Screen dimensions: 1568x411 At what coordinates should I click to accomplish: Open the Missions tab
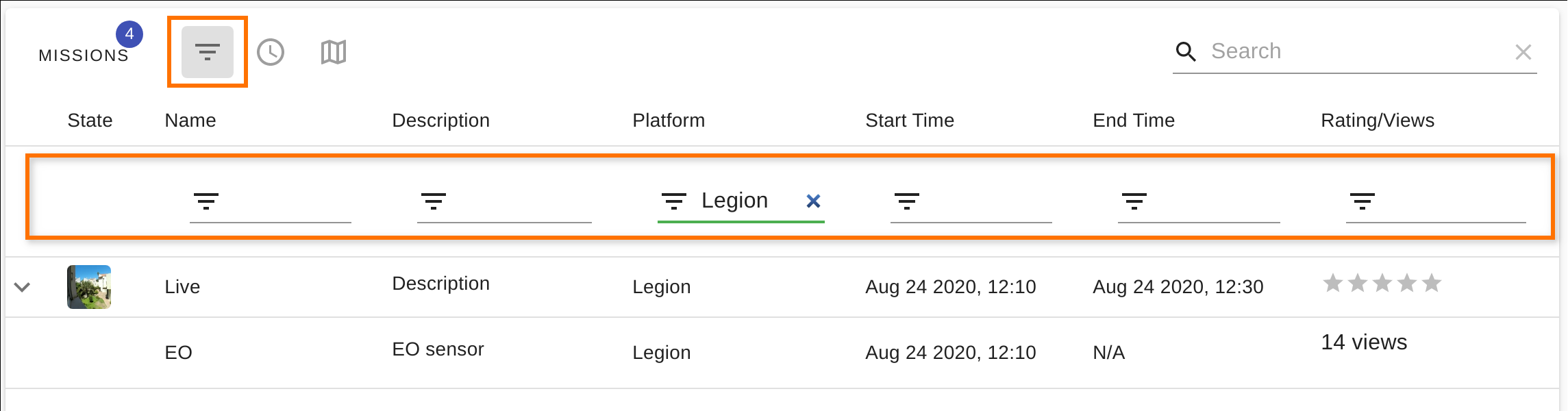pos(84,55)
